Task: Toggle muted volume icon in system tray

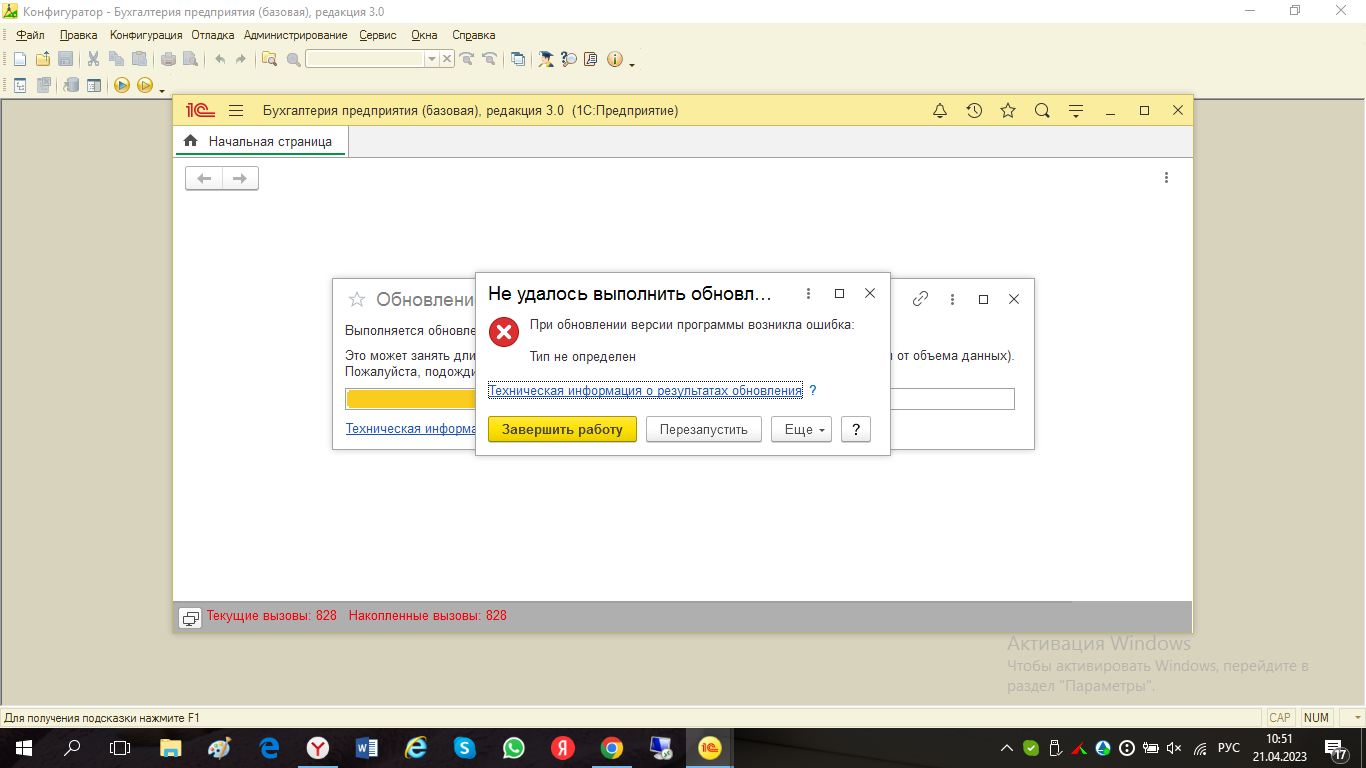Action: click(x=1174, y=748)
